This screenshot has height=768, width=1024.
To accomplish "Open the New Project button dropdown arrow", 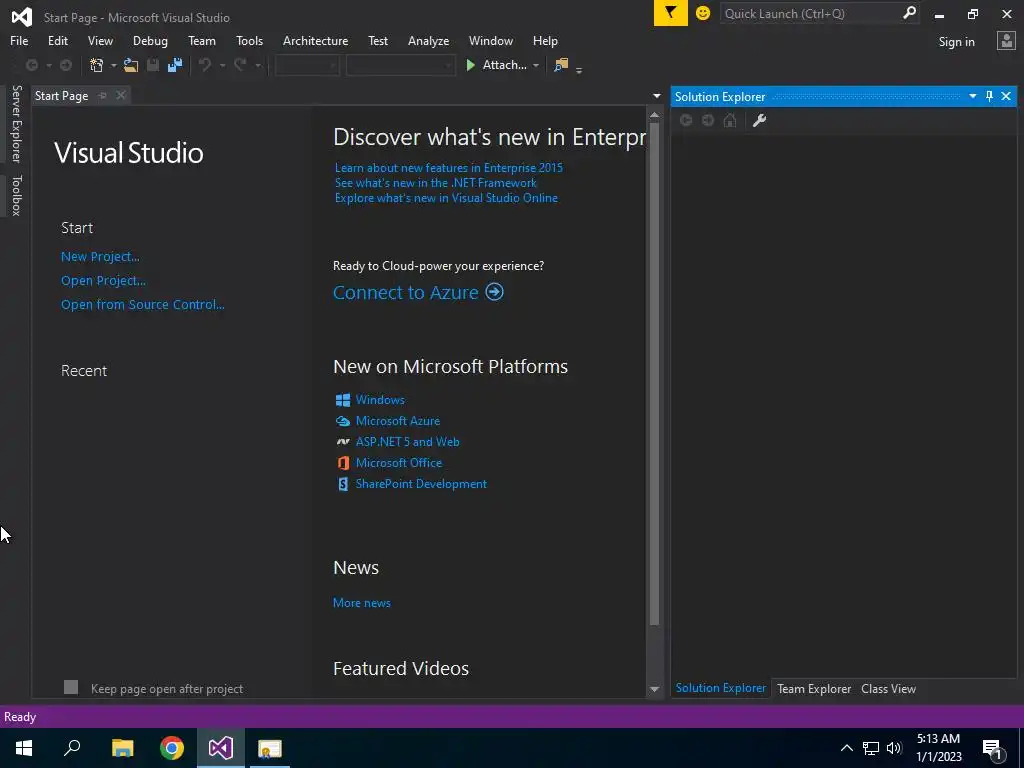I will click(x=114, y=65).
